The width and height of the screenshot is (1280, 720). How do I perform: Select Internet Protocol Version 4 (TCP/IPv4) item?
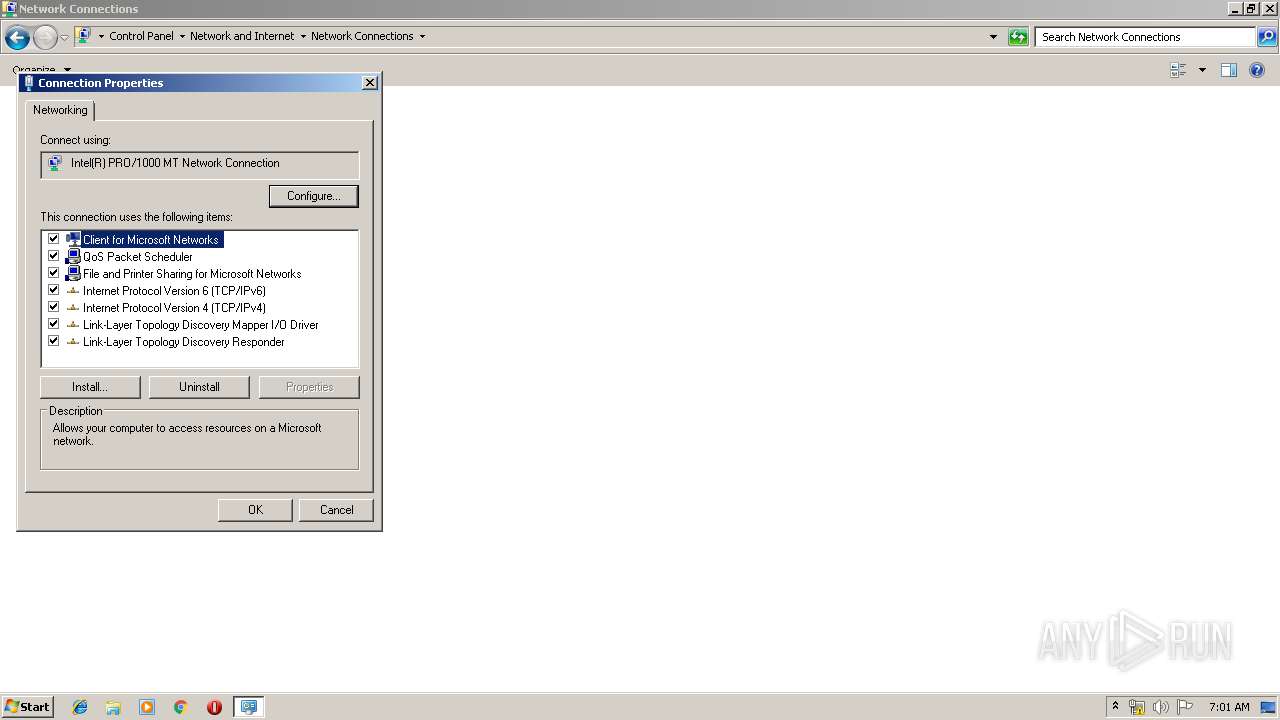174,308
